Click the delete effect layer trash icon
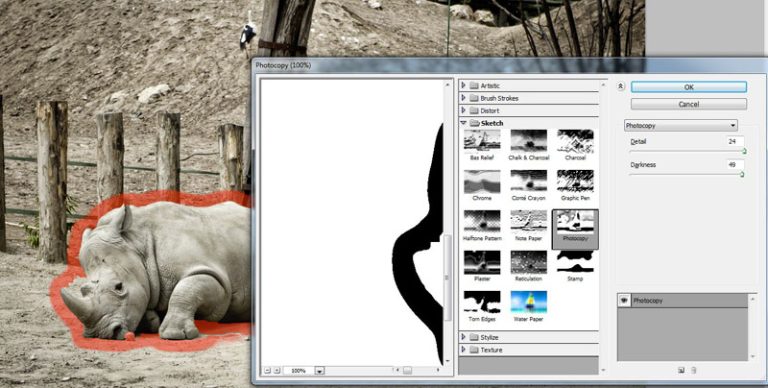 click(694, 370)
